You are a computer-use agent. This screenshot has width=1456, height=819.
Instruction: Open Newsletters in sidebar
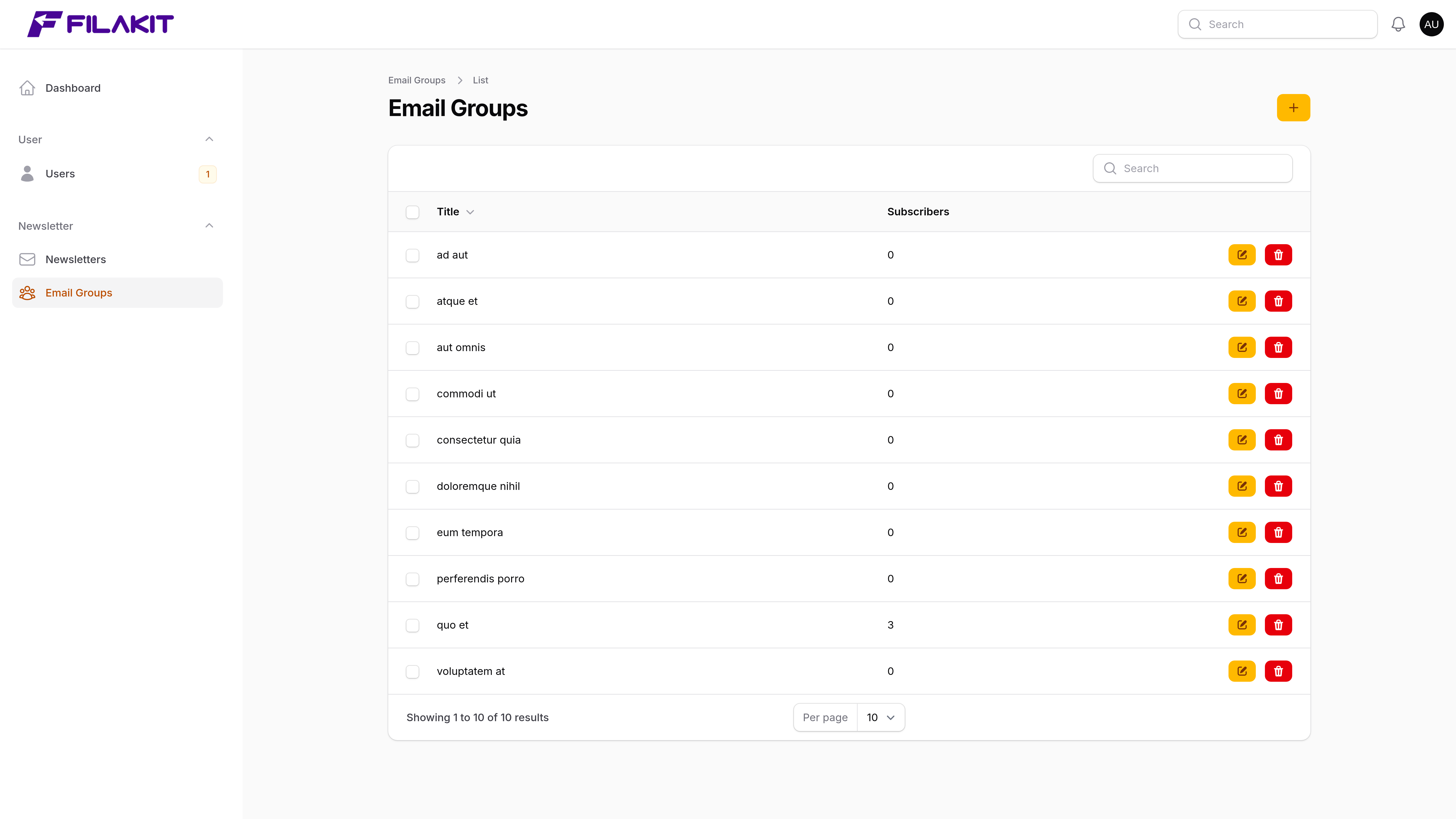click(x=118, y=259)
